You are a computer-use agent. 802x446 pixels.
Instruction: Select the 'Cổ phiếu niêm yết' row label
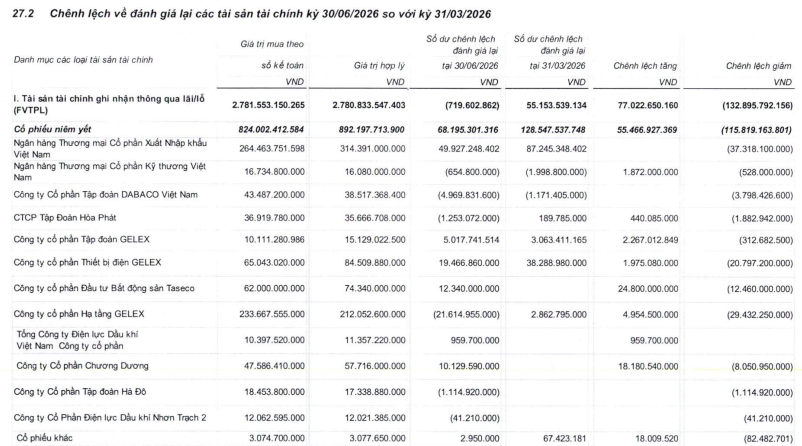[x=52, y=129]
